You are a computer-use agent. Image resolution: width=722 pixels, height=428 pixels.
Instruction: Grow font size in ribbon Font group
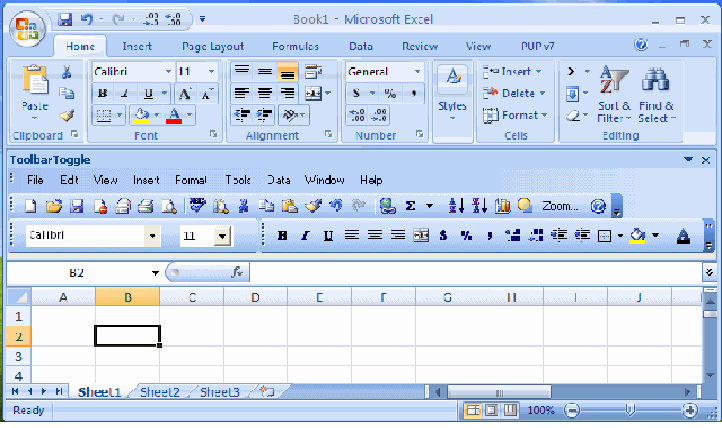point(185,93)
